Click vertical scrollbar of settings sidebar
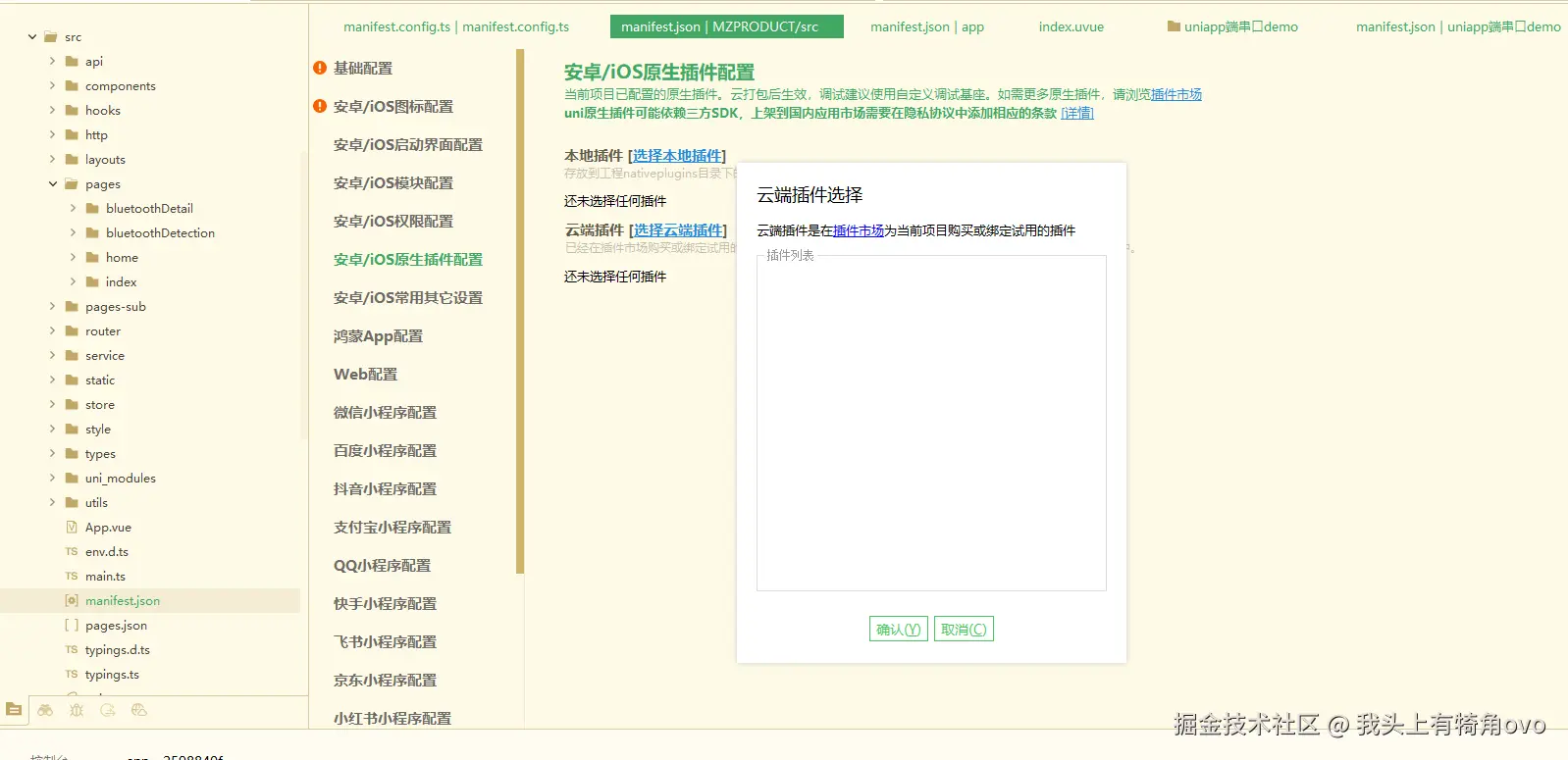The image size is (1568, 760). (x=520, y=312)
